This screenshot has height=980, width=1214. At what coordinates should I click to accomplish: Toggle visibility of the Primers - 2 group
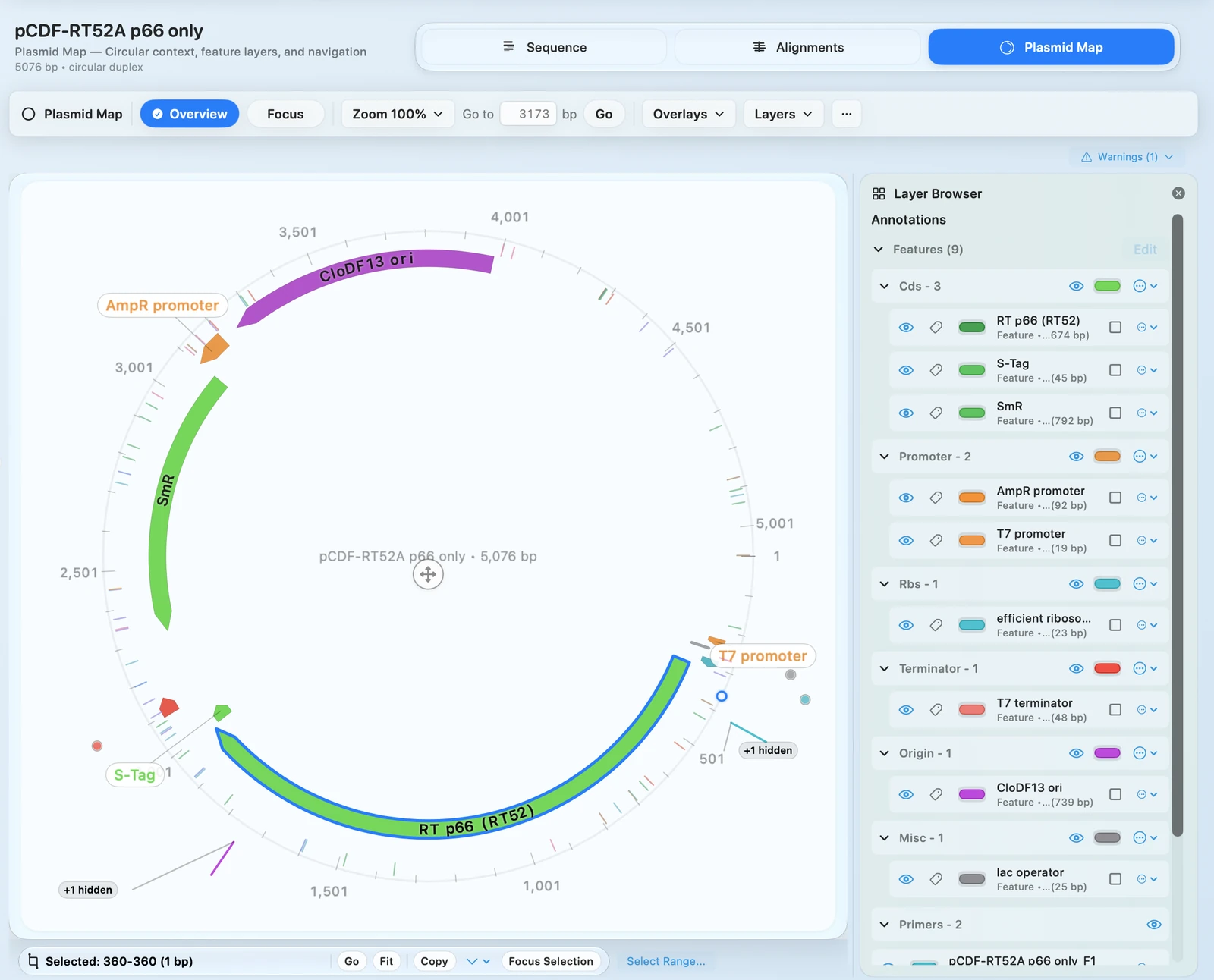(1153, 925)
